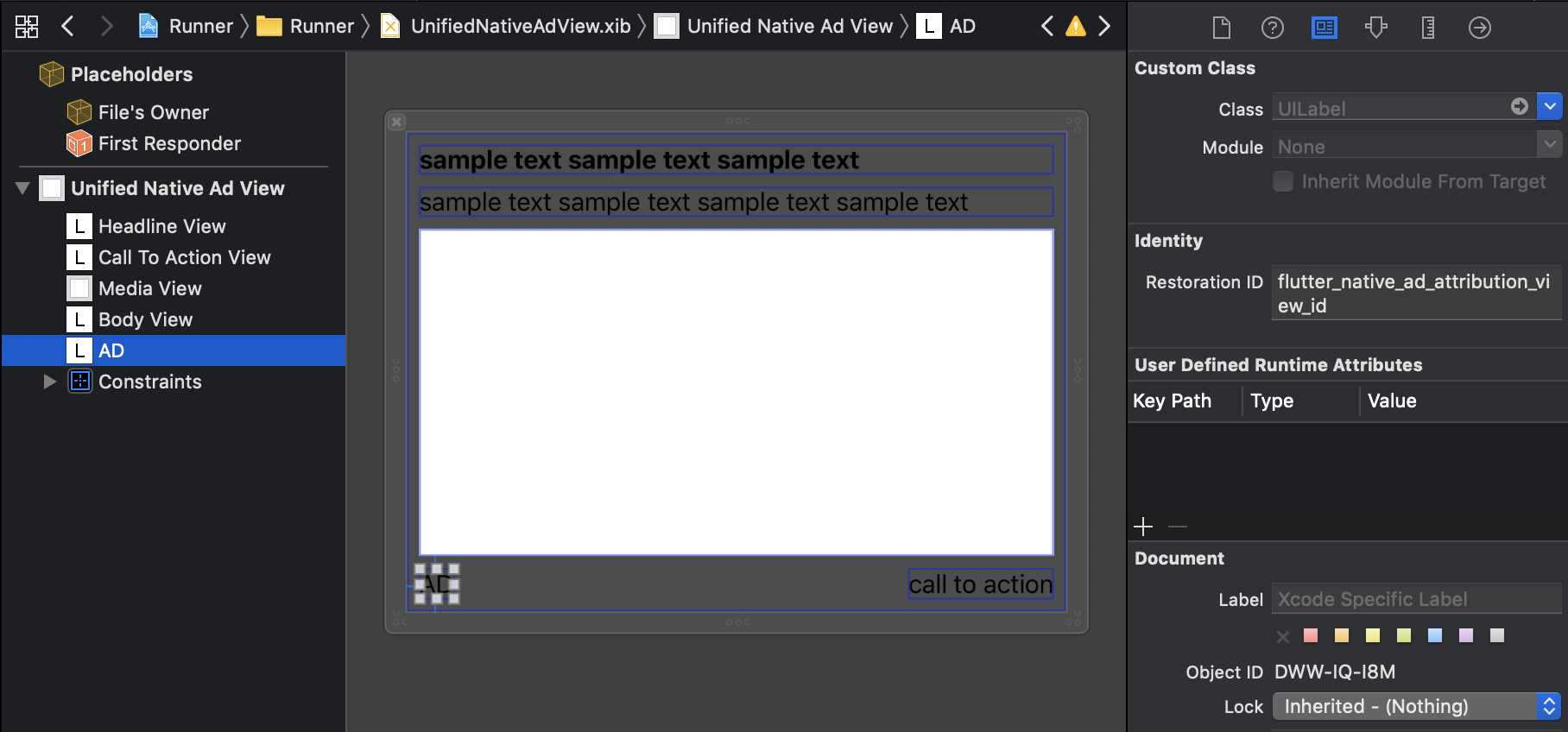This screenshot has width=1568, height=732.
Task: Select Unified Native Ad View breadcrumb item
Action: (x=774, y=27)
